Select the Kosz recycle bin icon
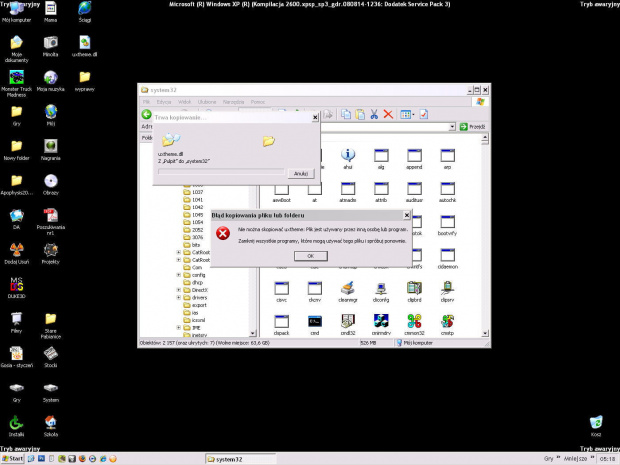 point(596,426)
